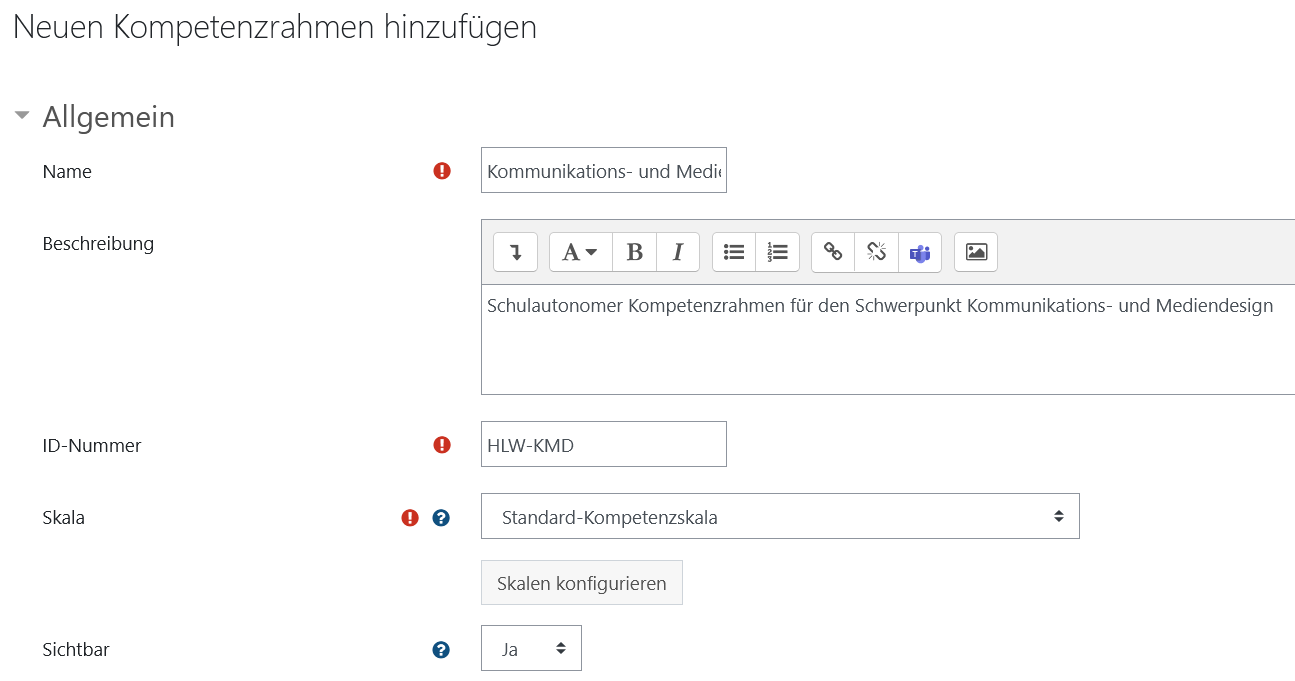The height and width of the screenshot is (681, 1295).
Task: Click the required-field marker next to Name
Action: pos(441,171)
